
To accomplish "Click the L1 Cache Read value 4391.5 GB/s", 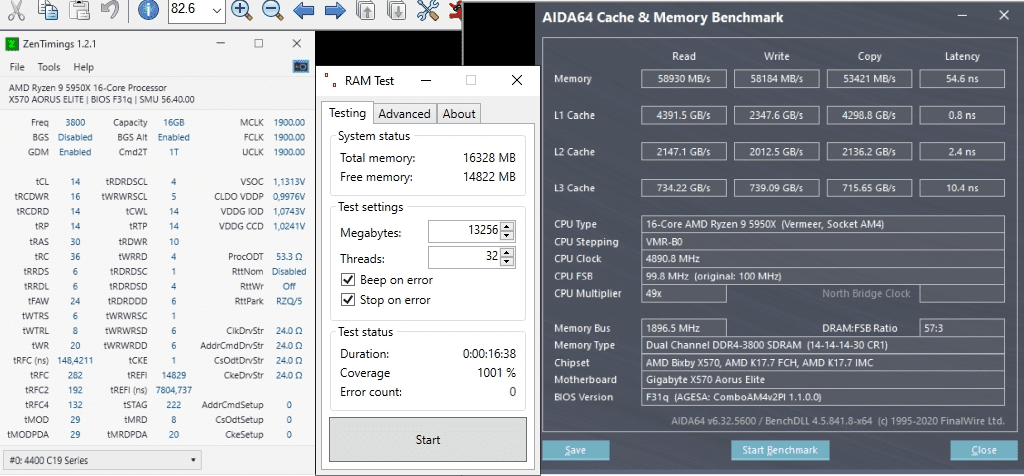I will click(x=684, y=116).
